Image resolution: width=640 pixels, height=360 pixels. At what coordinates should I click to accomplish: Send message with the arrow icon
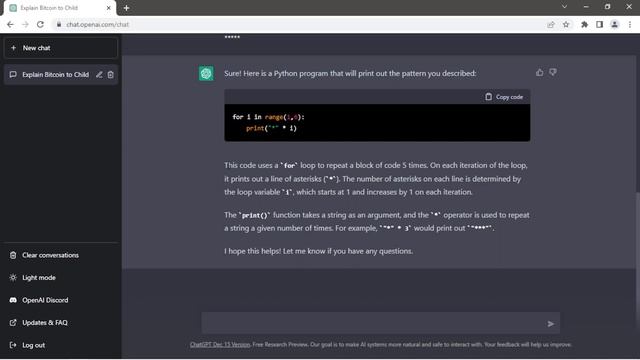[551, 324]
